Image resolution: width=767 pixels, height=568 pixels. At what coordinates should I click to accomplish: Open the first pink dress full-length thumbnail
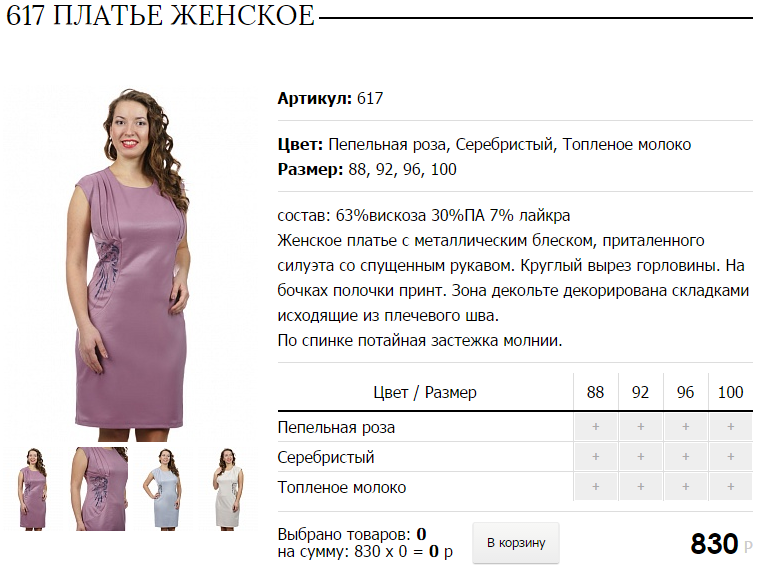click(34, 489)
